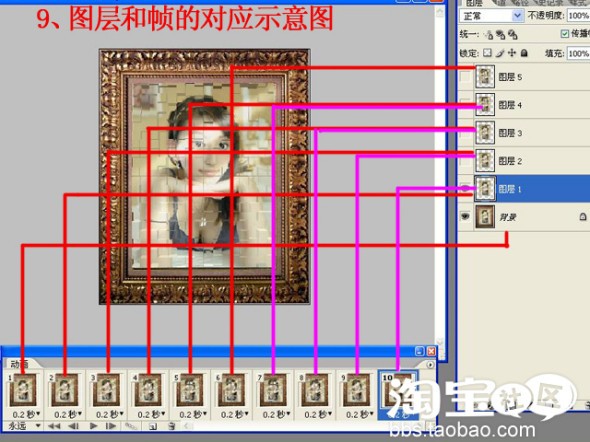Open the 正常 blend mode dropdown
The width and height of the screenshot is (590, 442).
click(491, 16)
